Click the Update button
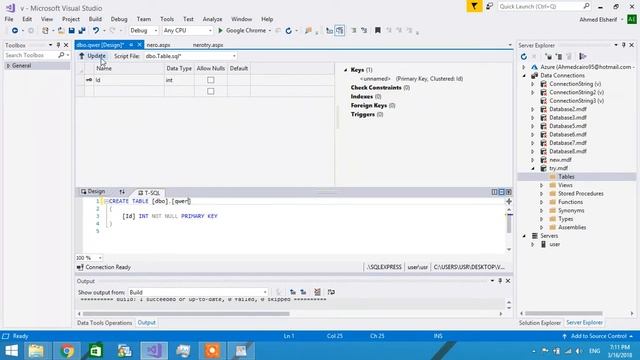This screenshot has height=360, width=640. click(93, 56)
